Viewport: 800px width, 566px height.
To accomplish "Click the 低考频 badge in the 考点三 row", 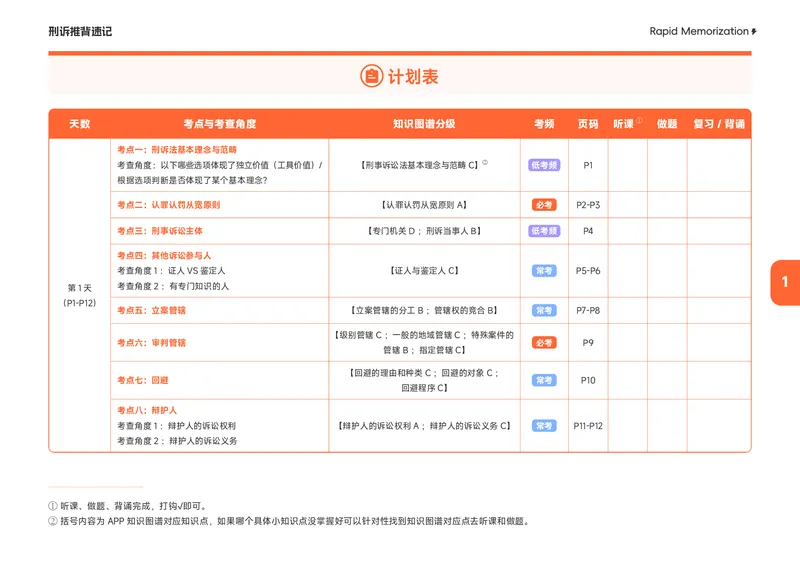I will pyautogui.click(x=544, y=231).
